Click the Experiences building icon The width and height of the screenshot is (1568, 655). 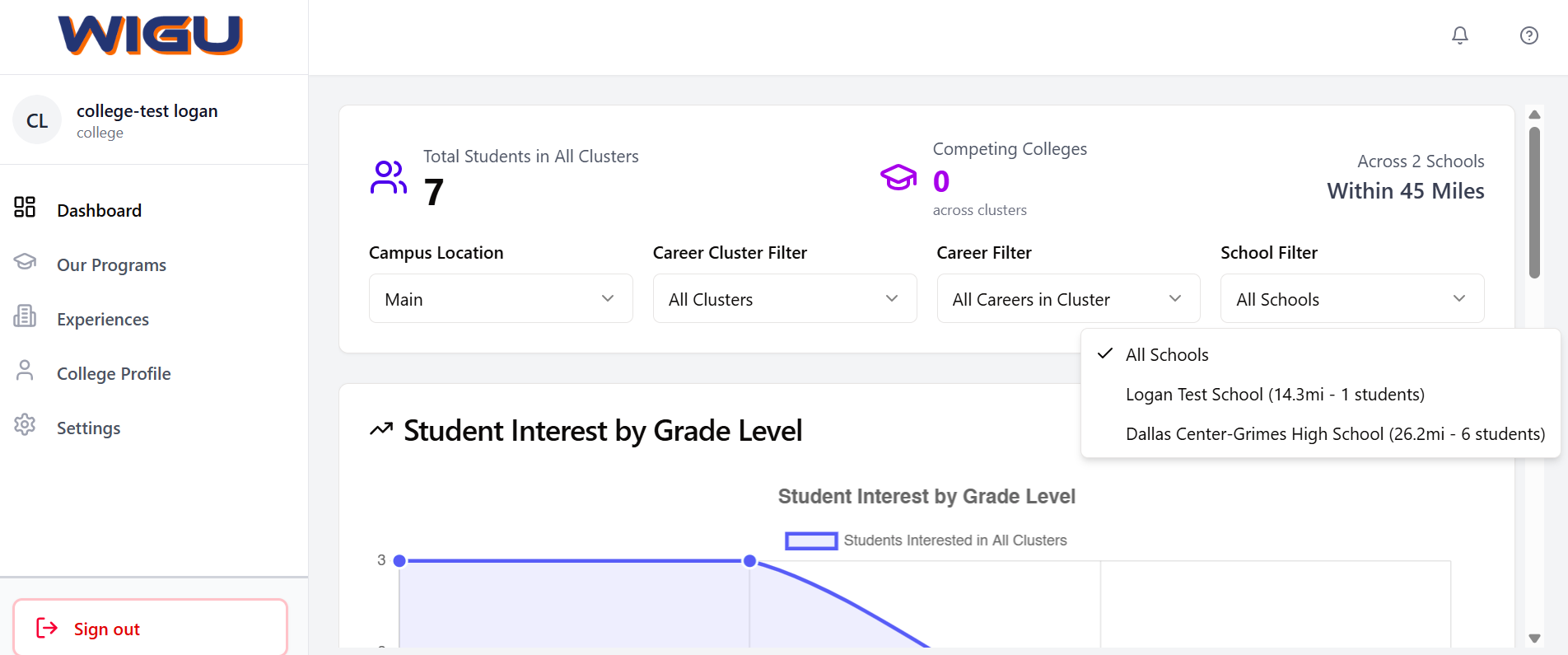click(25, 316)
